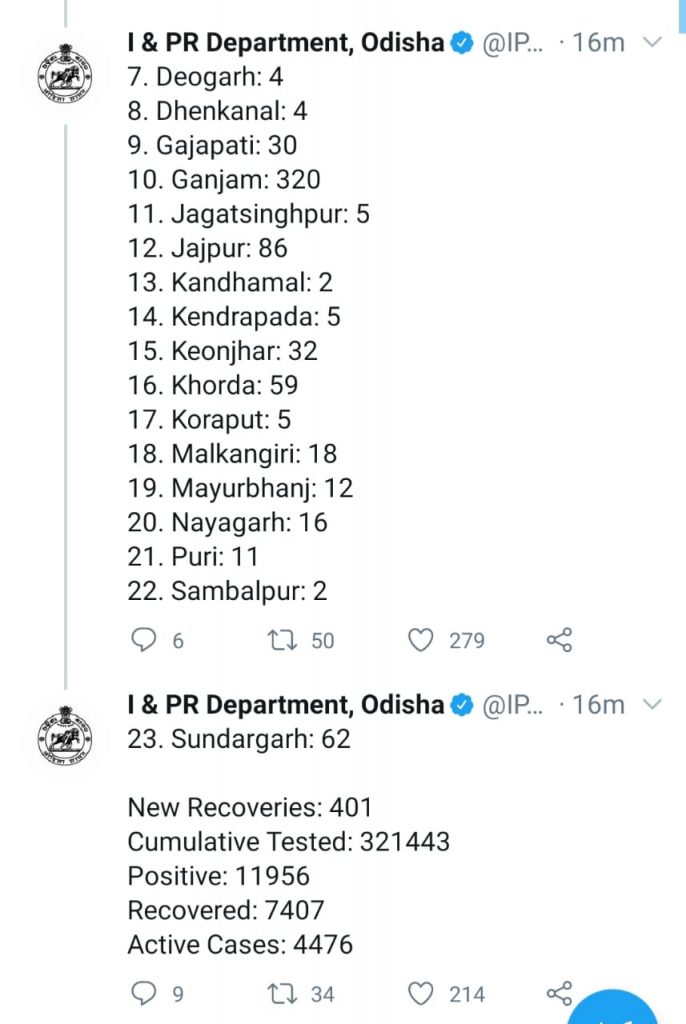Share the Active Cases tweet

[x=559, y=993]
